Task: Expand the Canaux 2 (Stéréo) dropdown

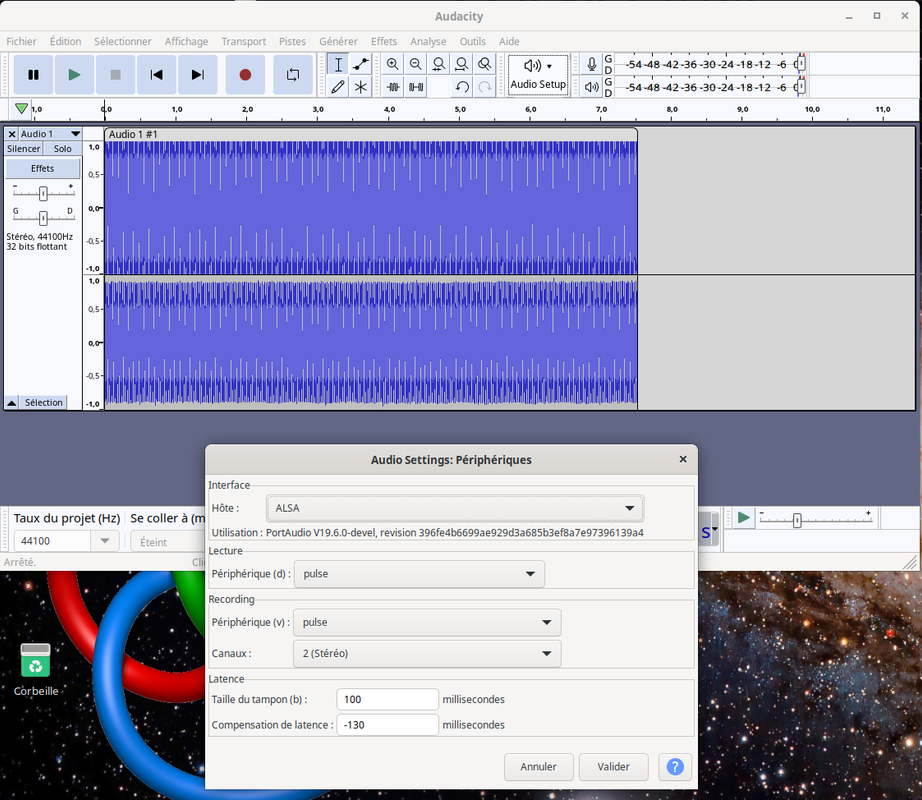Action: coord(427,654)
